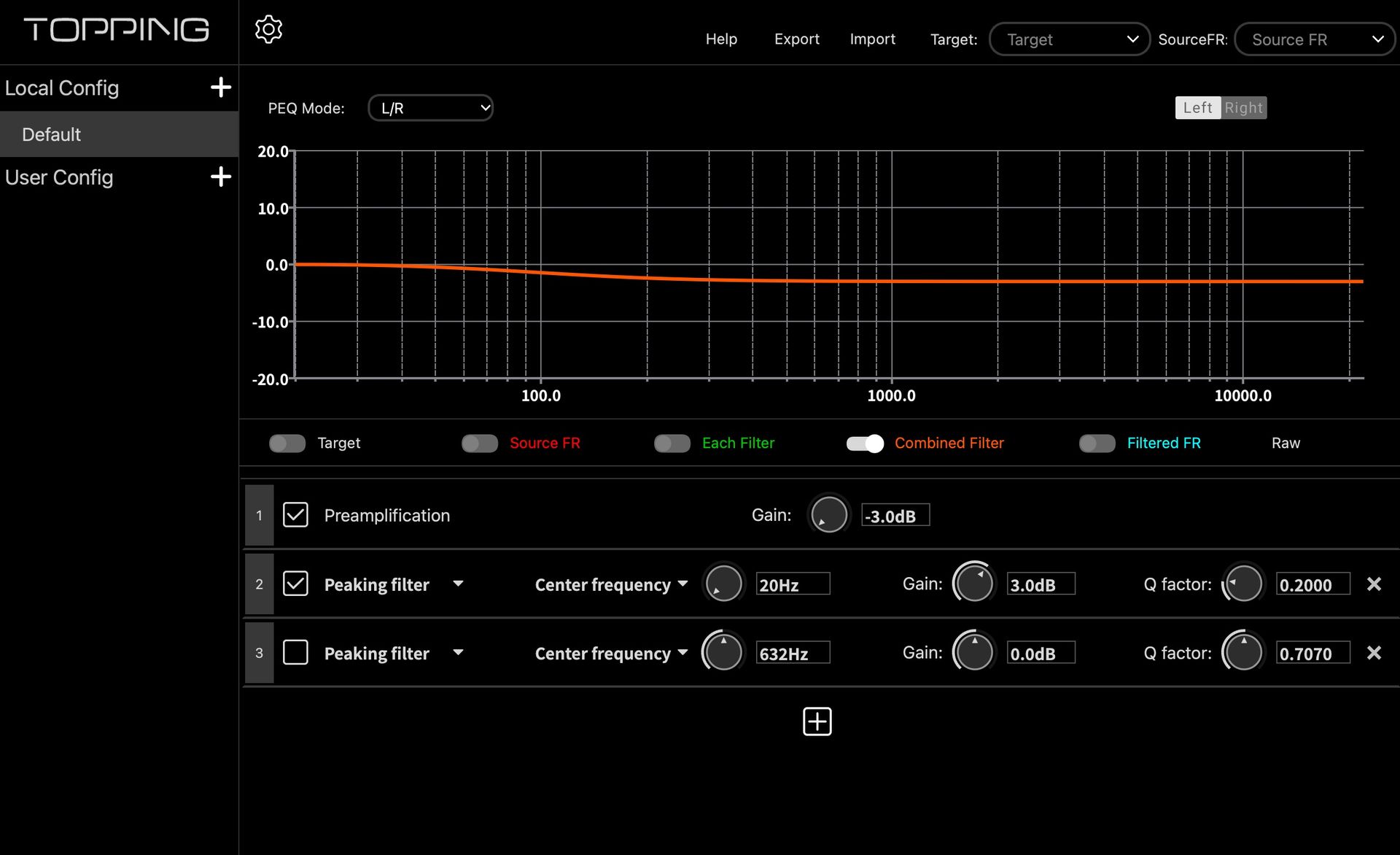This screenshot has height=855, width=1400.
Task: Enable the Each Filter switch
Action: 672,443
